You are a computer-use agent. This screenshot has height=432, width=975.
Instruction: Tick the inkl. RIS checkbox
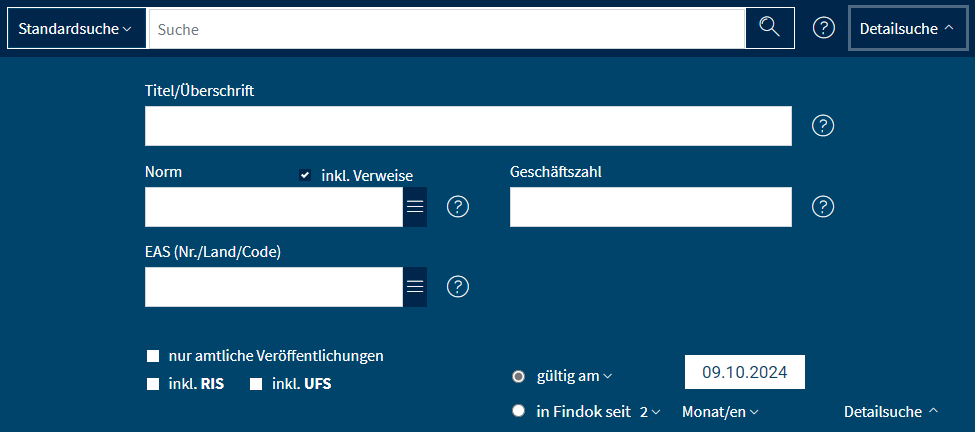[153, 383]
